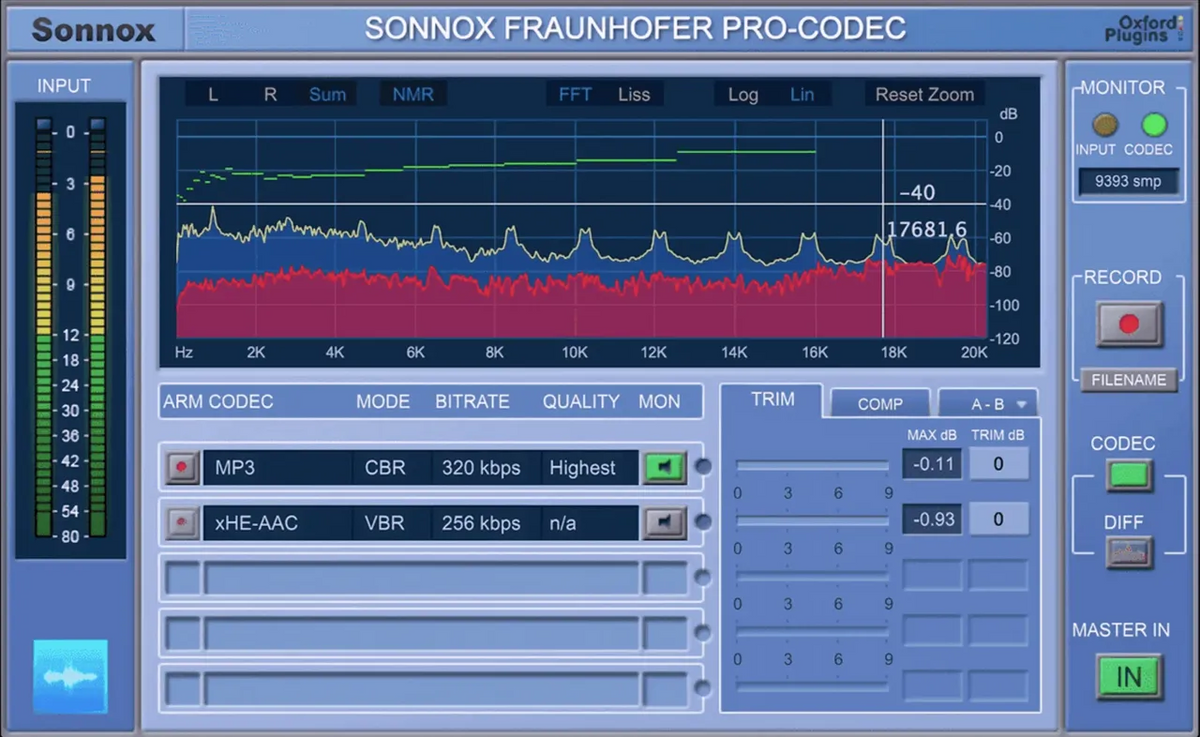The image size is (1200, 737).
Task: Click the MP3 TRIM dB value field
Action: 999,463
